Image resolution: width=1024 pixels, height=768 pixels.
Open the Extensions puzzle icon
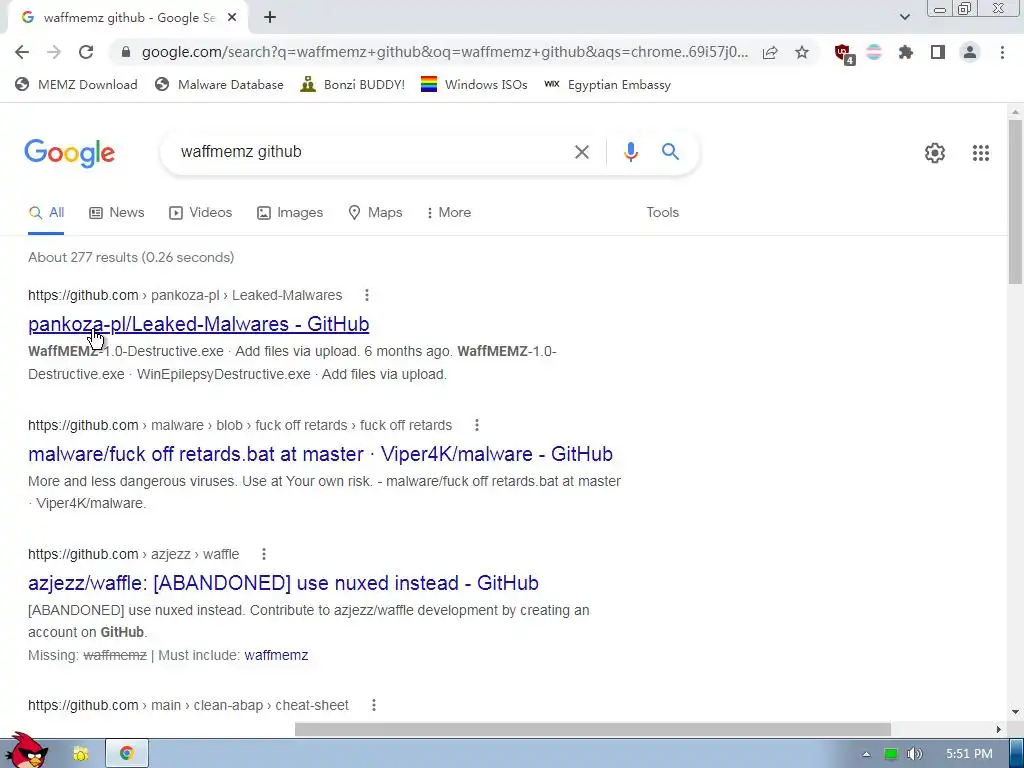905,52
